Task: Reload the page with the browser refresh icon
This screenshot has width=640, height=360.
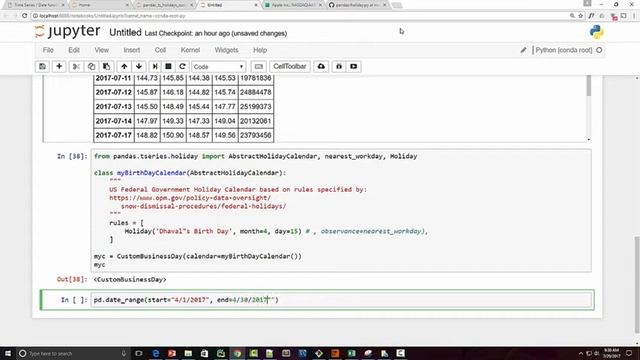Action: [x=24, y=16]
